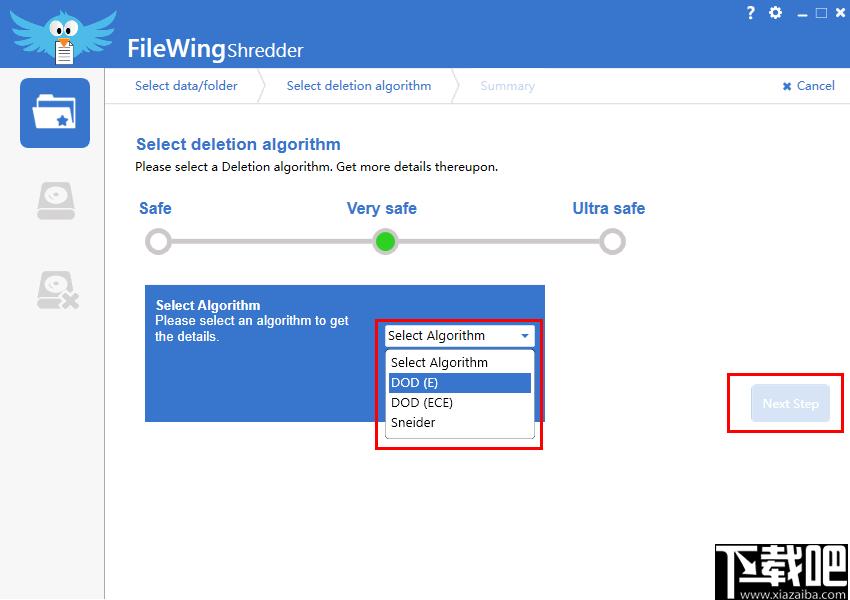Image resolution: width=850 pixels, height=600 pixels.
Task: Open the drive shredder sidebar icon
Action: point(56,201)
